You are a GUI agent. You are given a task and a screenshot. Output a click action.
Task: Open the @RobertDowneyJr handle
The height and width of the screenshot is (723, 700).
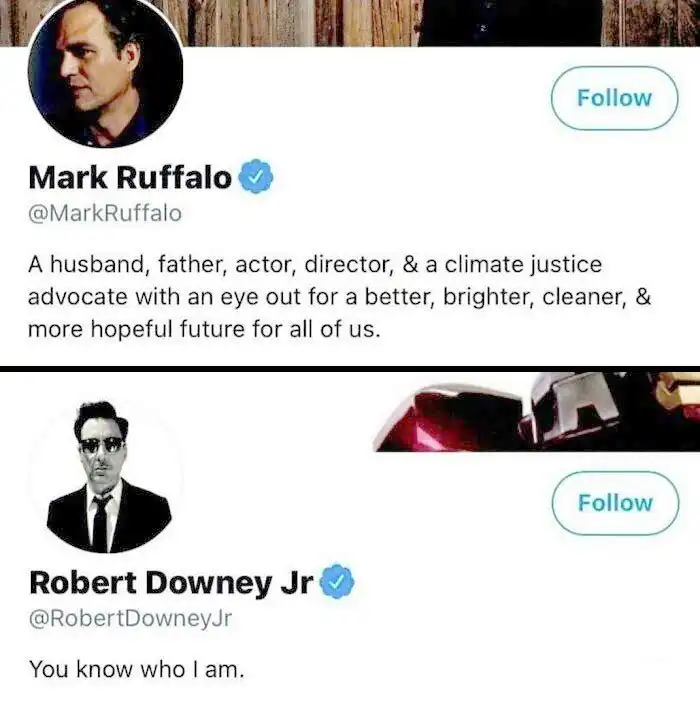click(x=130, y=617)
